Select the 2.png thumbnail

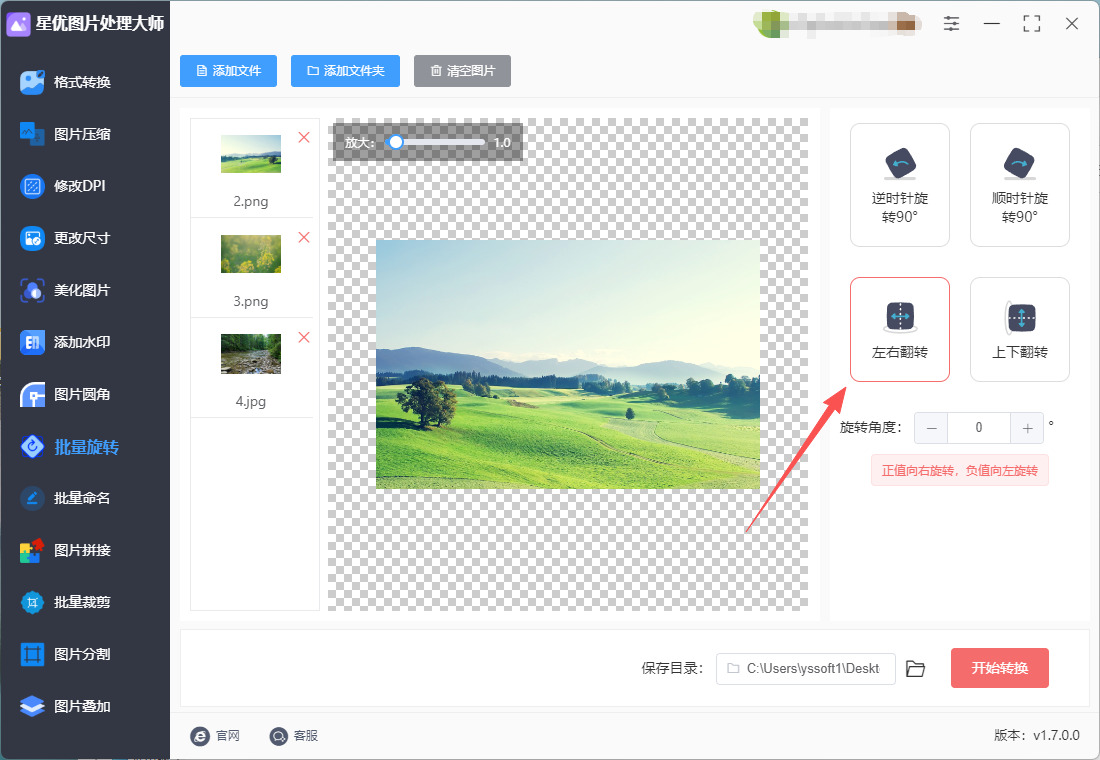[250, 154]
